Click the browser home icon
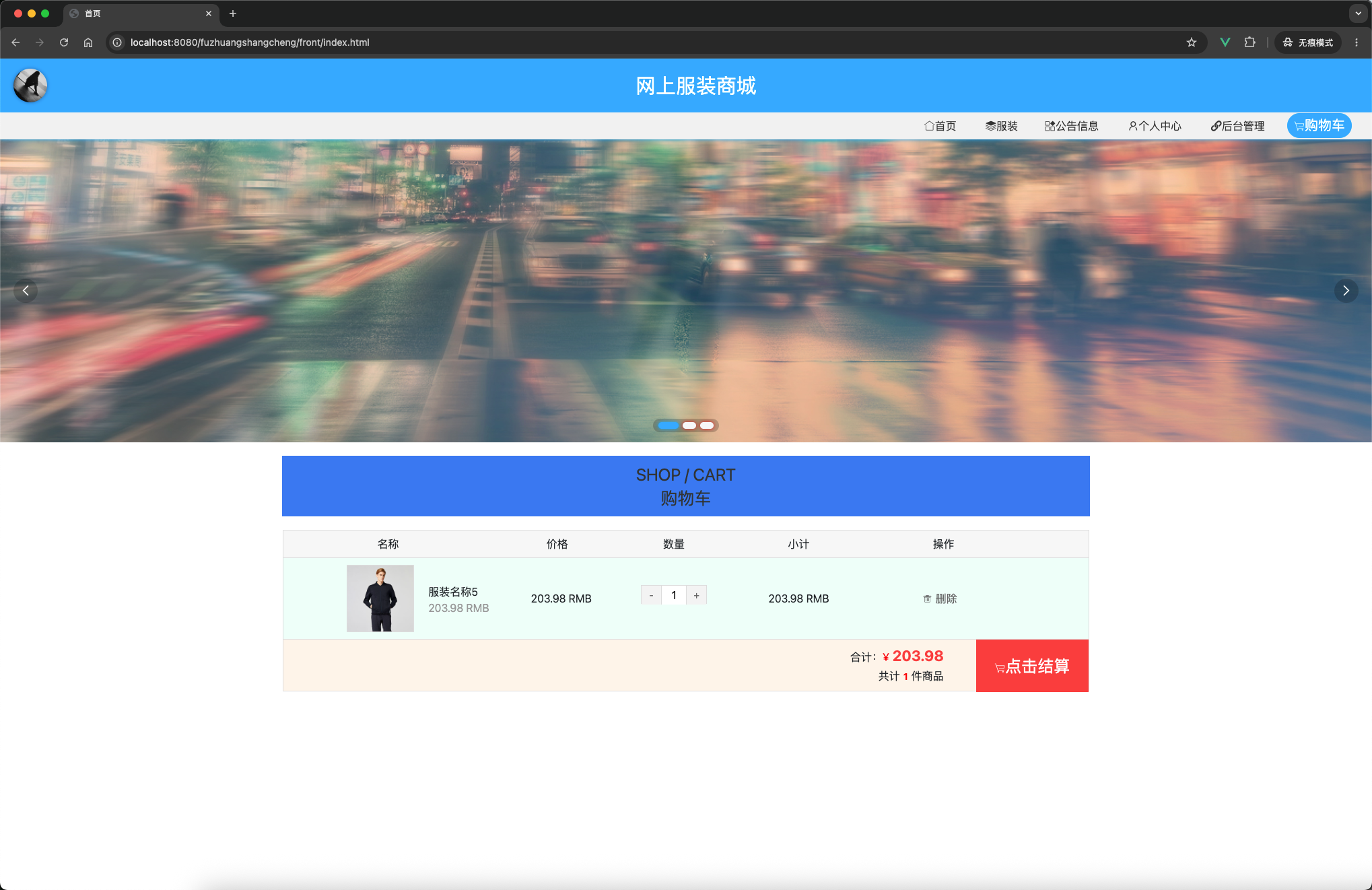This screenshot has height=890, width=1372. click(x=88, y=42)
